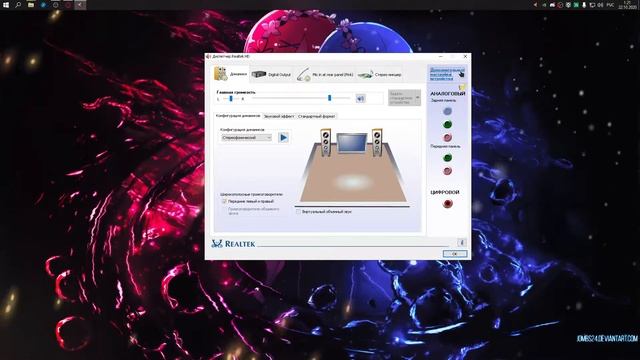
Task: Click the green front panel jack
Action: [447, 158]
